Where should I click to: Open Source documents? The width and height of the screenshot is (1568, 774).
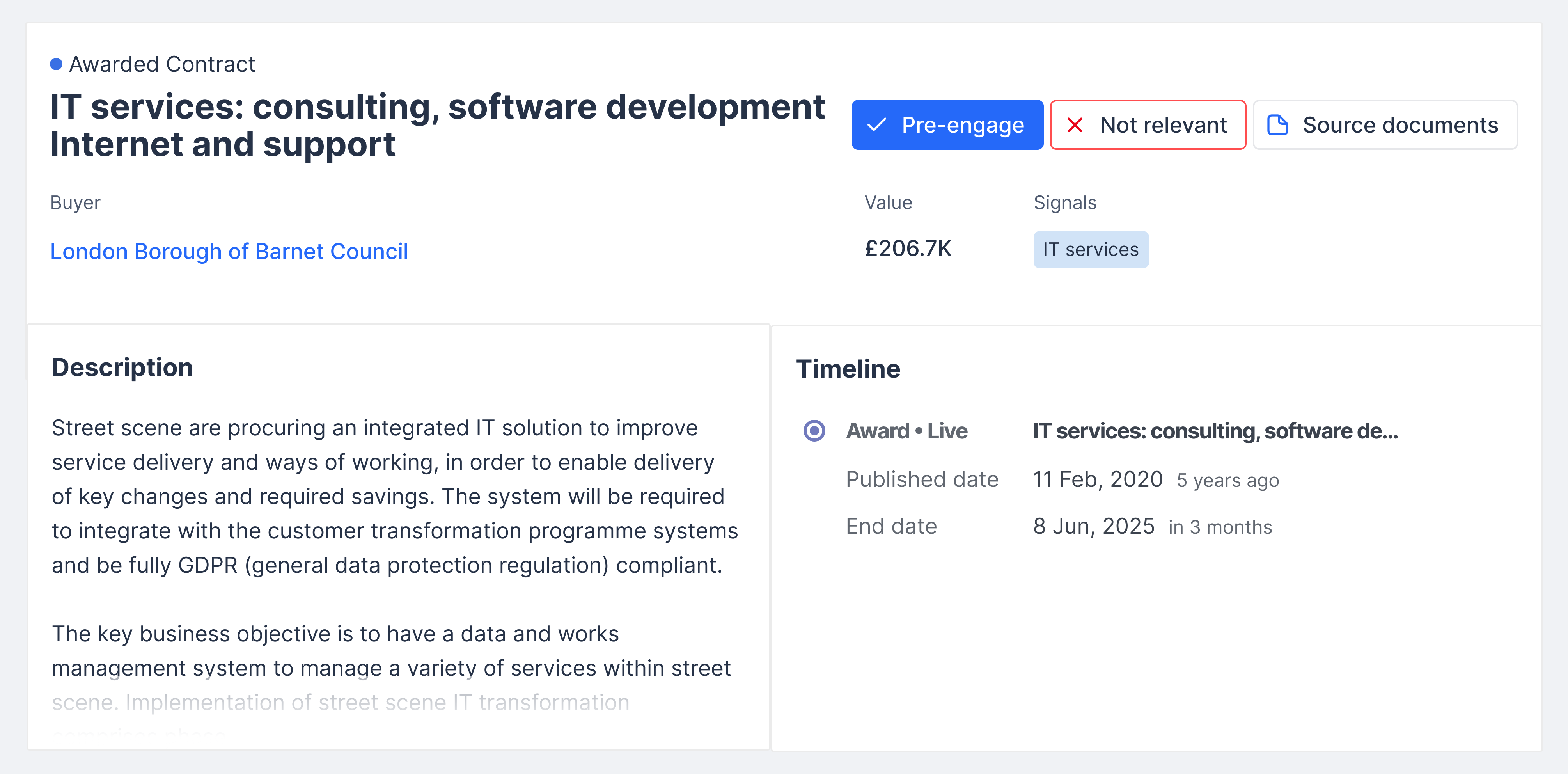coord(1384,125)
